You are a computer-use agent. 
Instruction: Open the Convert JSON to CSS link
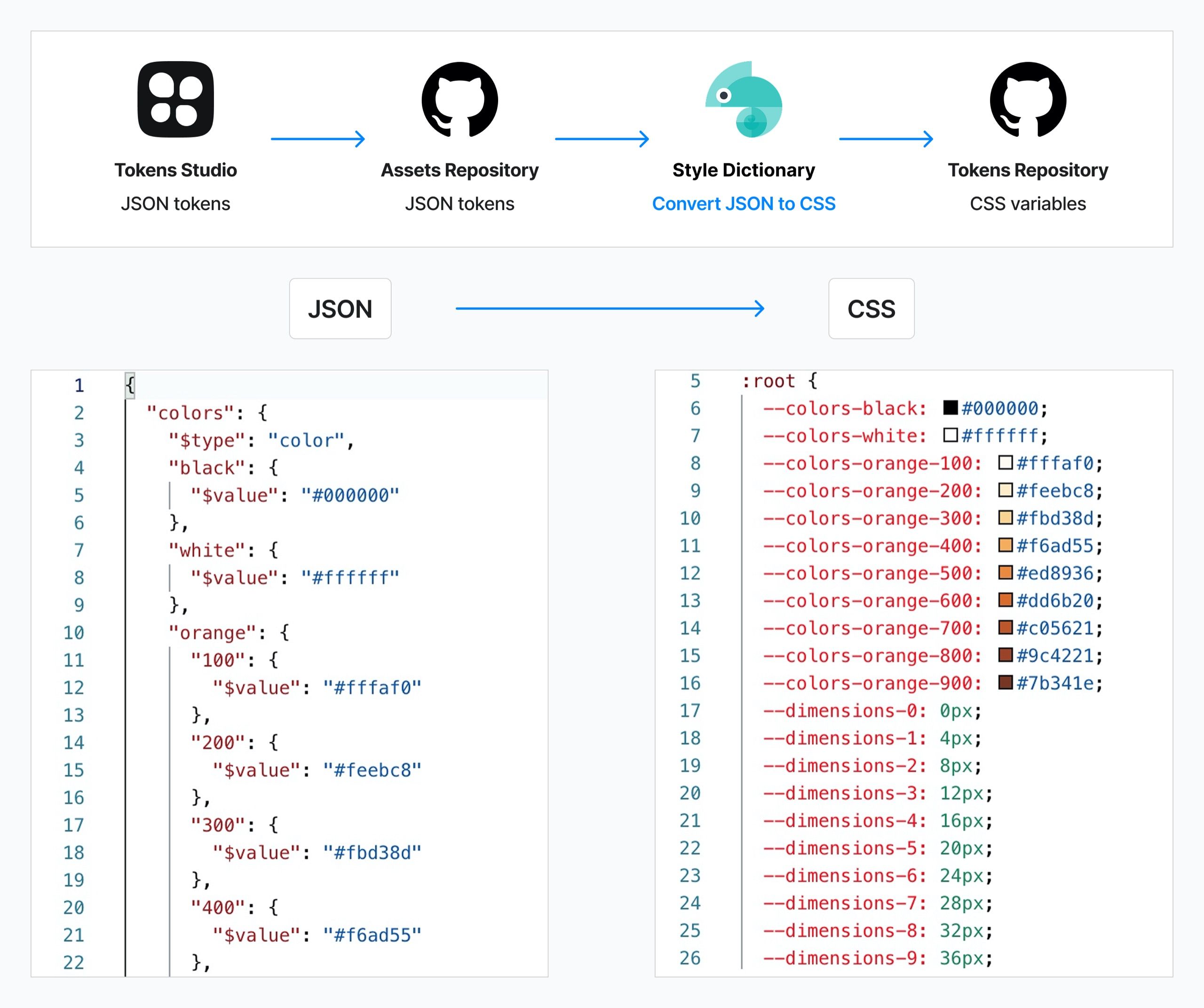744,204
